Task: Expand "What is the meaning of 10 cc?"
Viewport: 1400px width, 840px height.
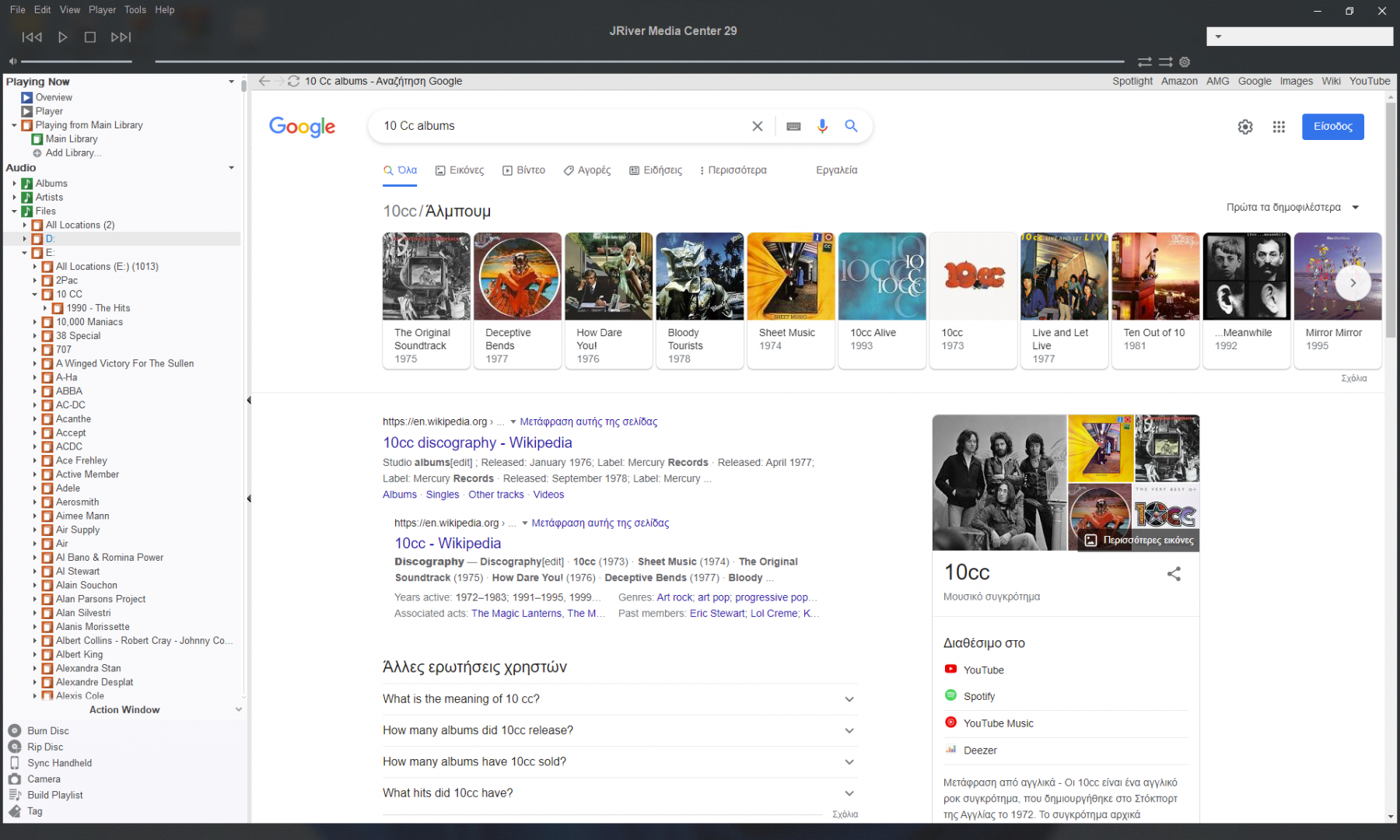Action: (619, 699)
